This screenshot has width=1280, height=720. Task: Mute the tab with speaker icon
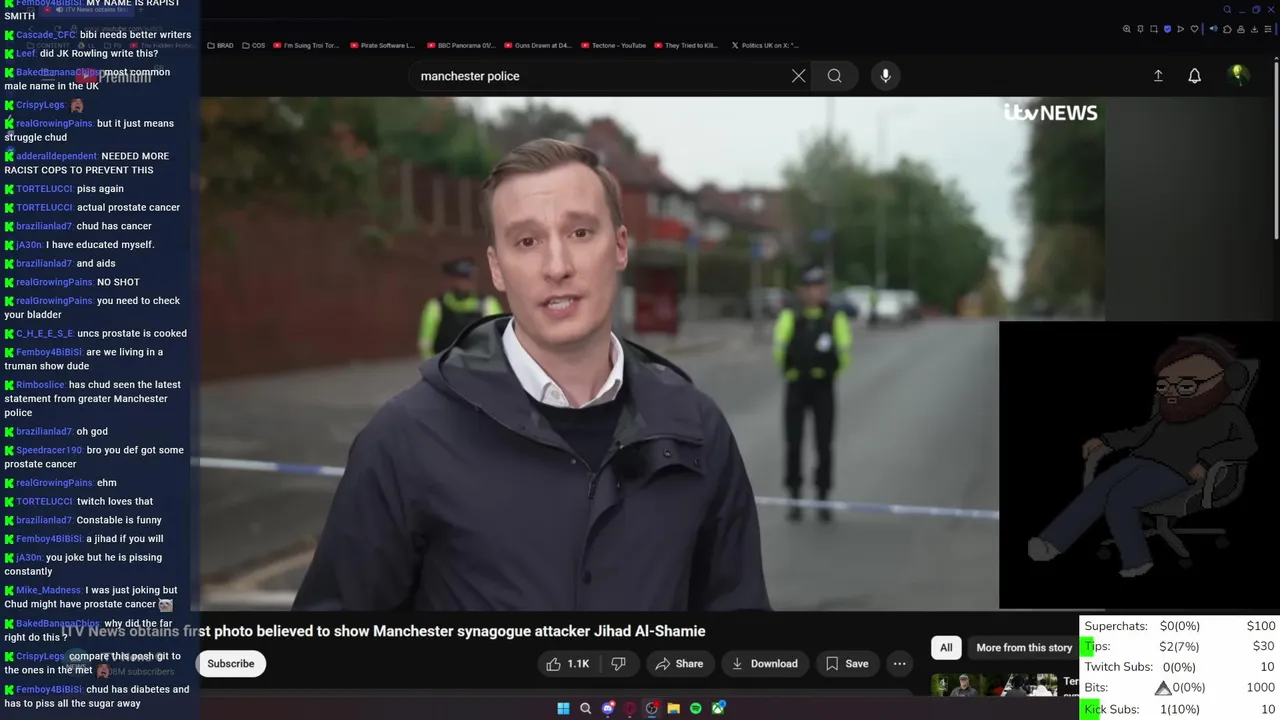click(1213, 29)
